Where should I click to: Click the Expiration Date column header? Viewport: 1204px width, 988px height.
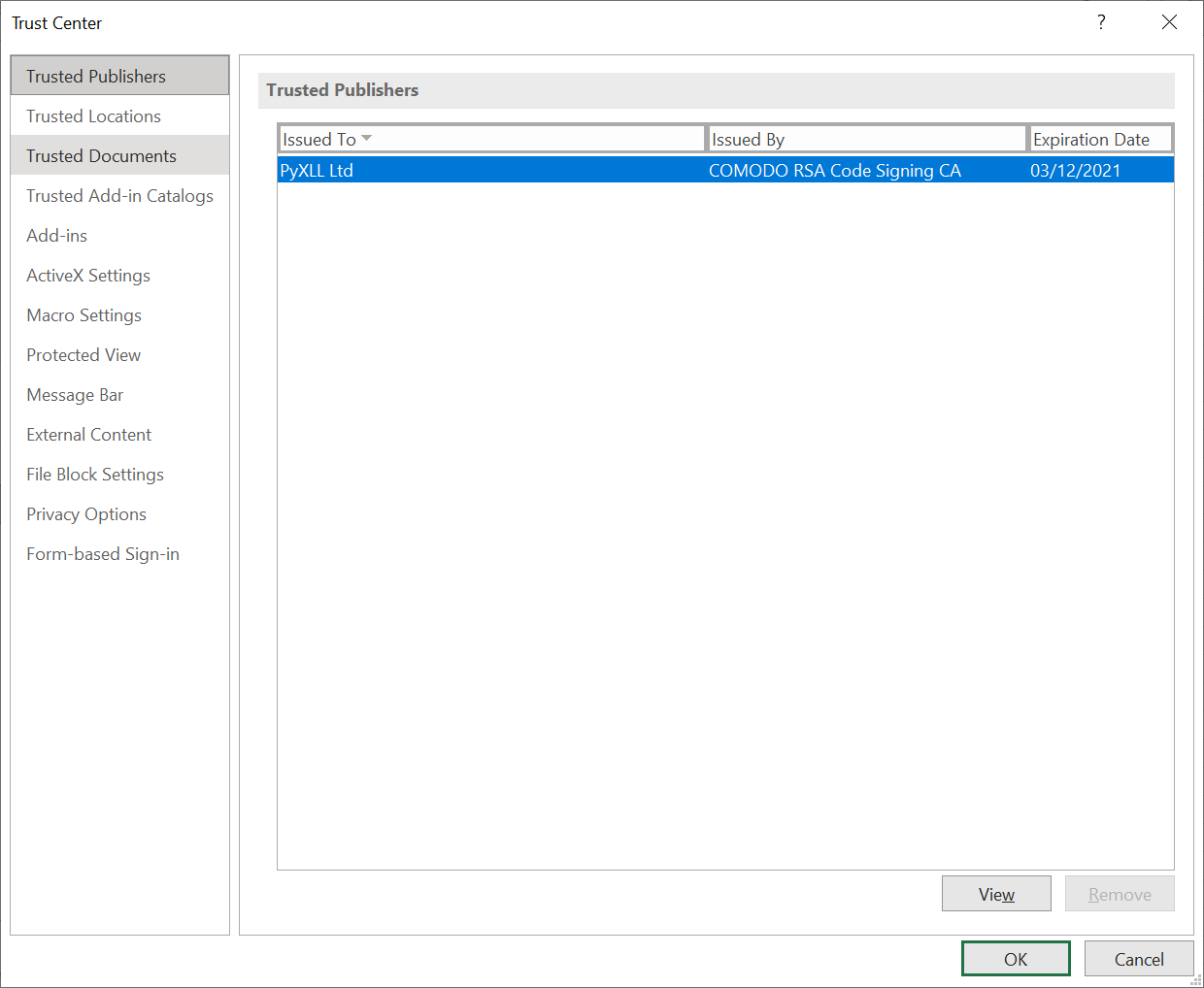(1101, 139)
